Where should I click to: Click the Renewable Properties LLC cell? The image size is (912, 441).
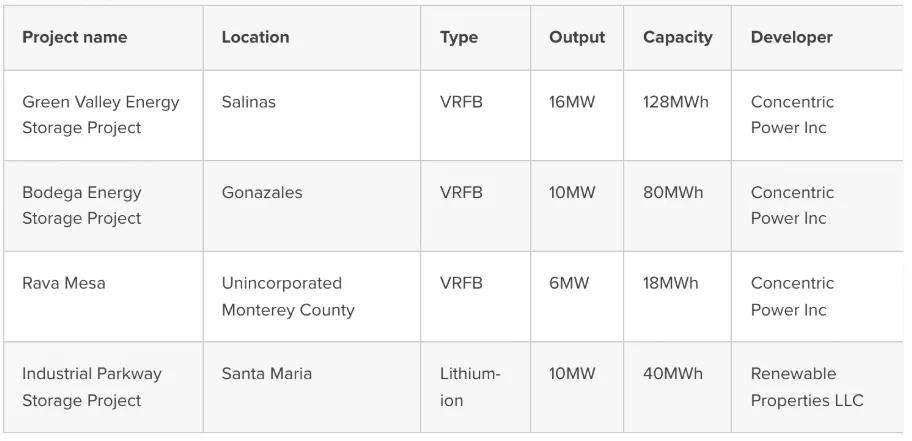pos(807,387)
